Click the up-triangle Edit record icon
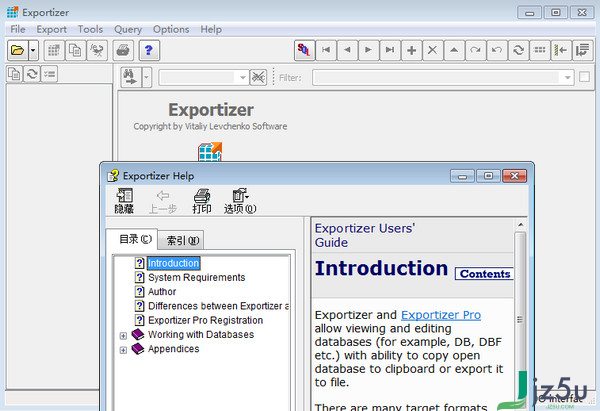The image size is (600, 411). click(x=454, y=50)
